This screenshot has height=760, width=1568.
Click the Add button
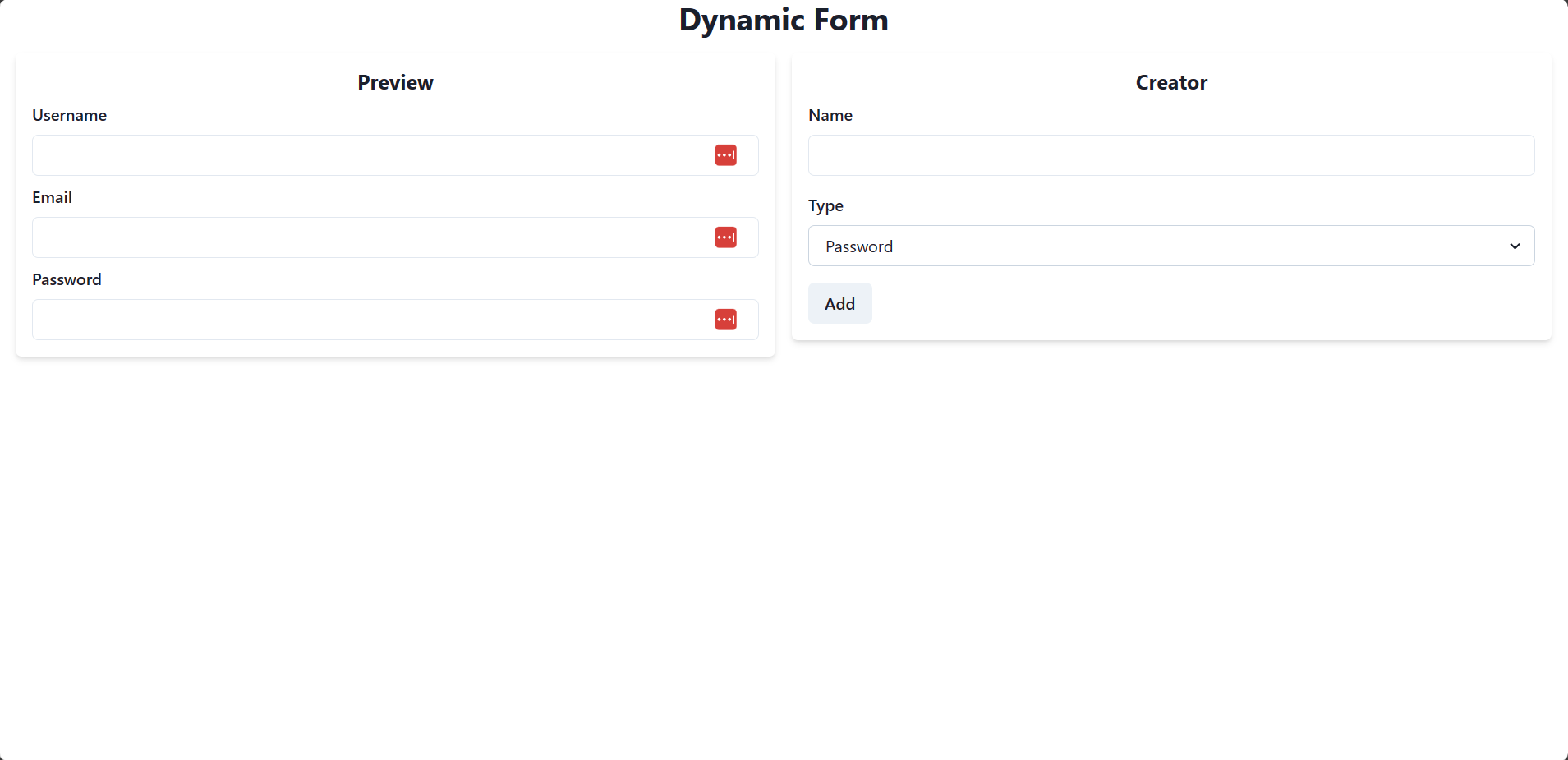click(x=839, y=303)
